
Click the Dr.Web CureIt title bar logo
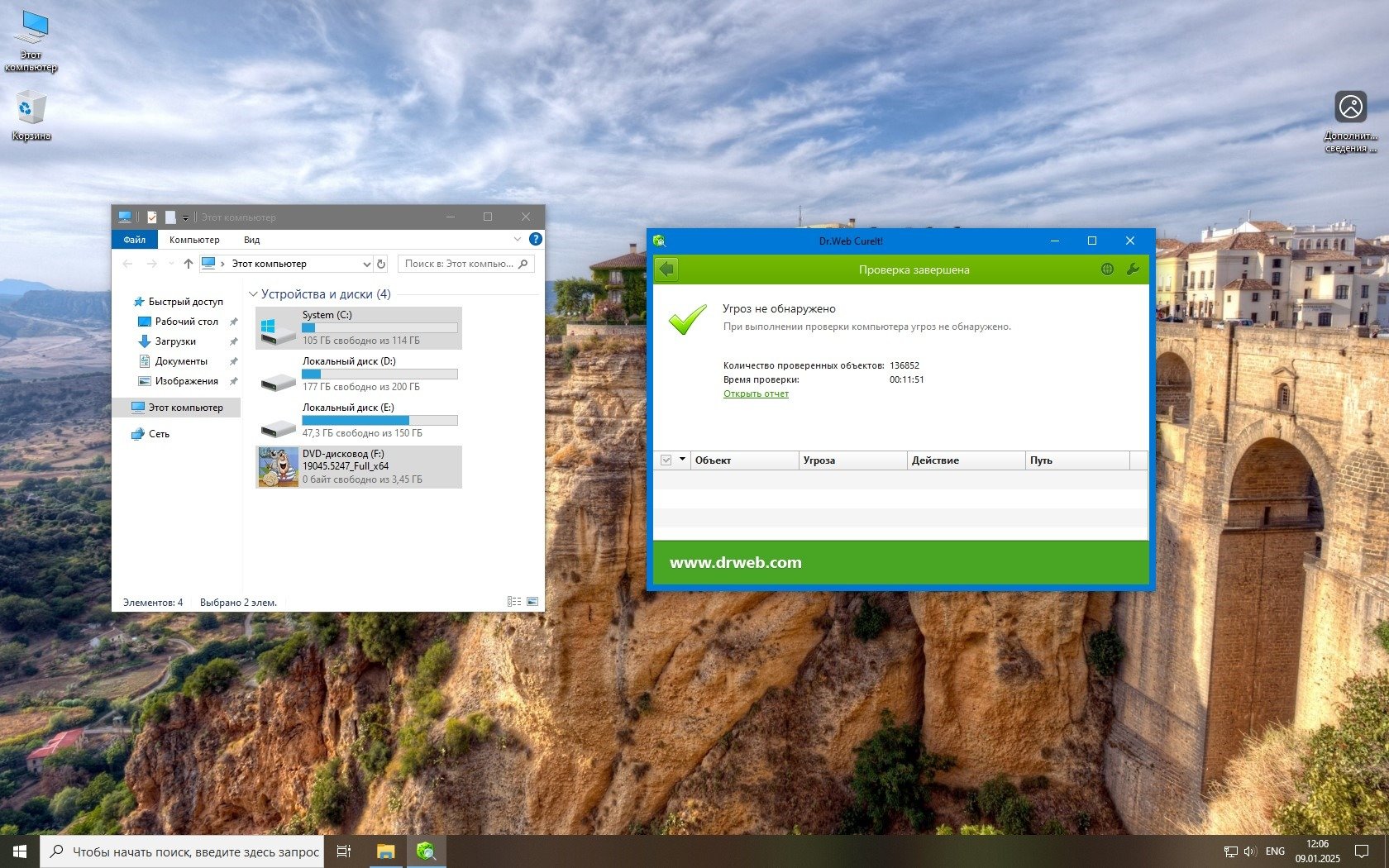click(x=659, y=241)
